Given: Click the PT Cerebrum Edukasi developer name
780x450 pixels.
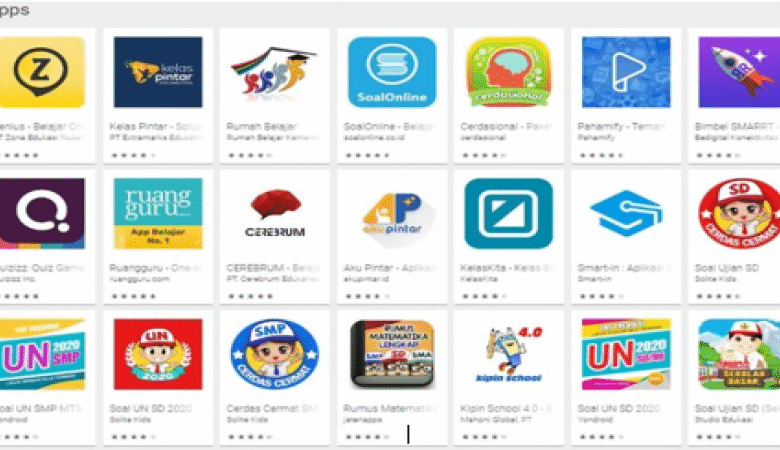Looking at the screenshot, I should (272, 279).
